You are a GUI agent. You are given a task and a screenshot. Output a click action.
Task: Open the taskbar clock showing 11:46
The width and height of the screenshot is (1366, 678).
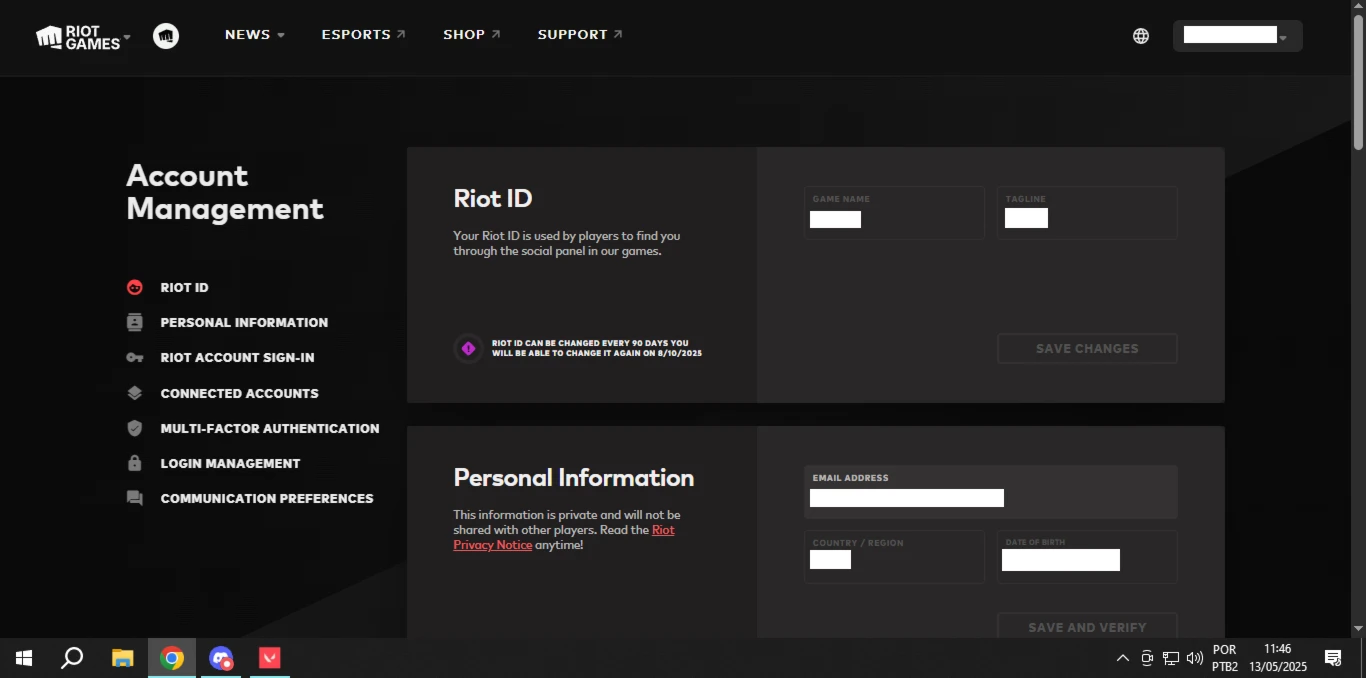[1277, 658]
